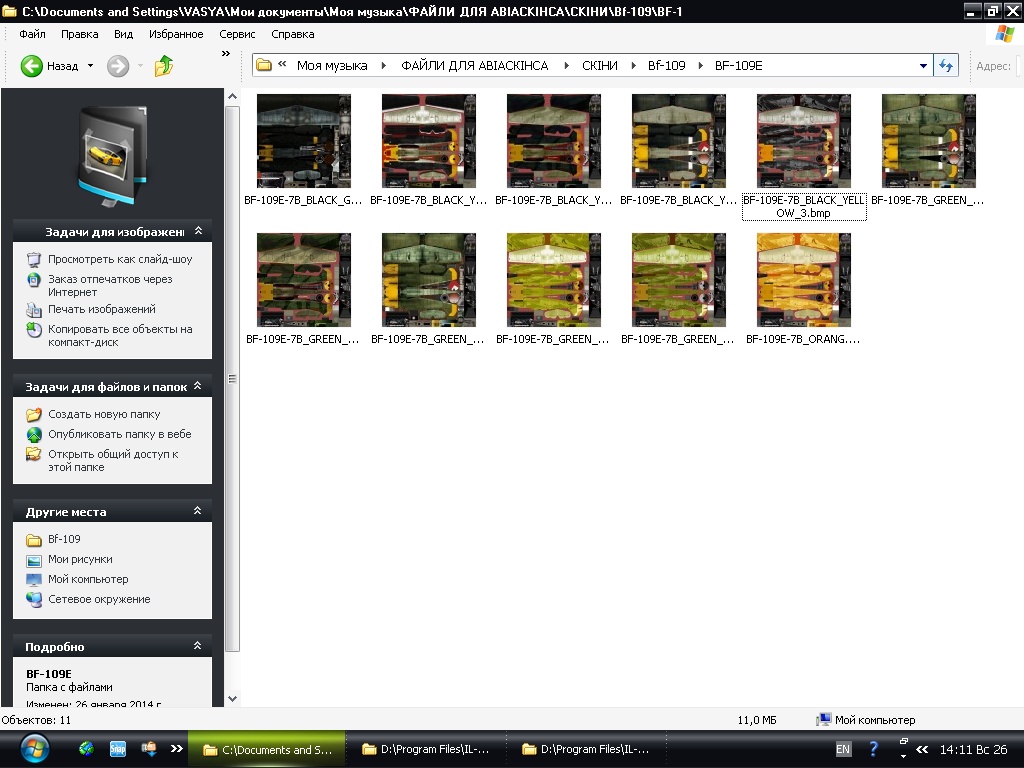Viewport: 1024px width, 768px height.
Task: Open the Правка menu
Action: pos(80,34)
